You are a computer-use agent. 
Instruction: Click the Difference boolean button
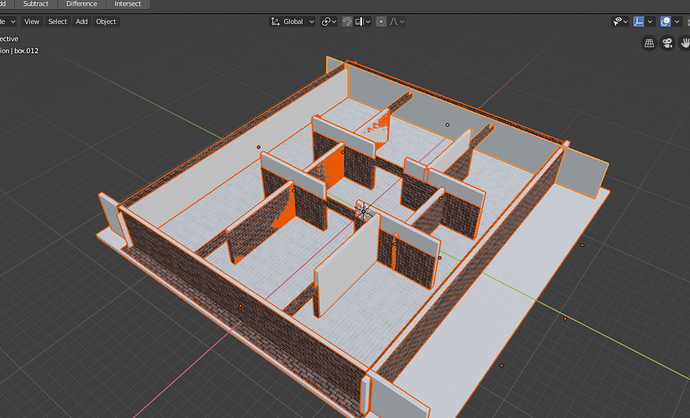pyautogui.click(x=82, y=4)
